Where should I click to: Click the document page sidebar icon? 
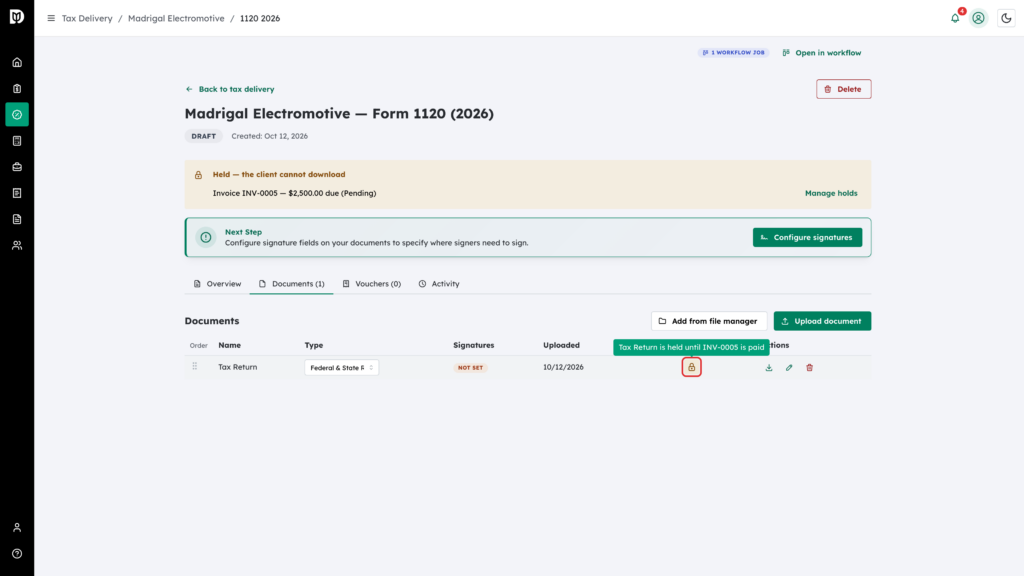tap(17, 219)
